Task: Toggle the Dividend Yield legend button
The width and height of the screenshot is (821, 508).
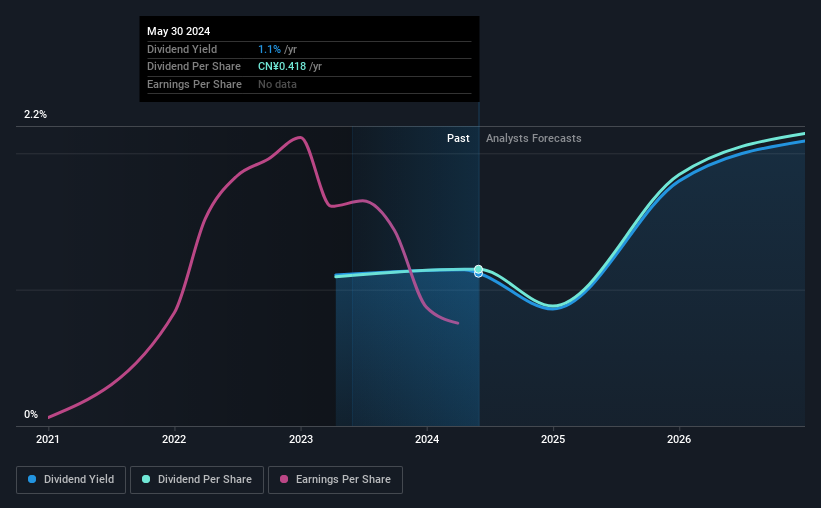Action: pyautogui.click(x=71, y=479)
